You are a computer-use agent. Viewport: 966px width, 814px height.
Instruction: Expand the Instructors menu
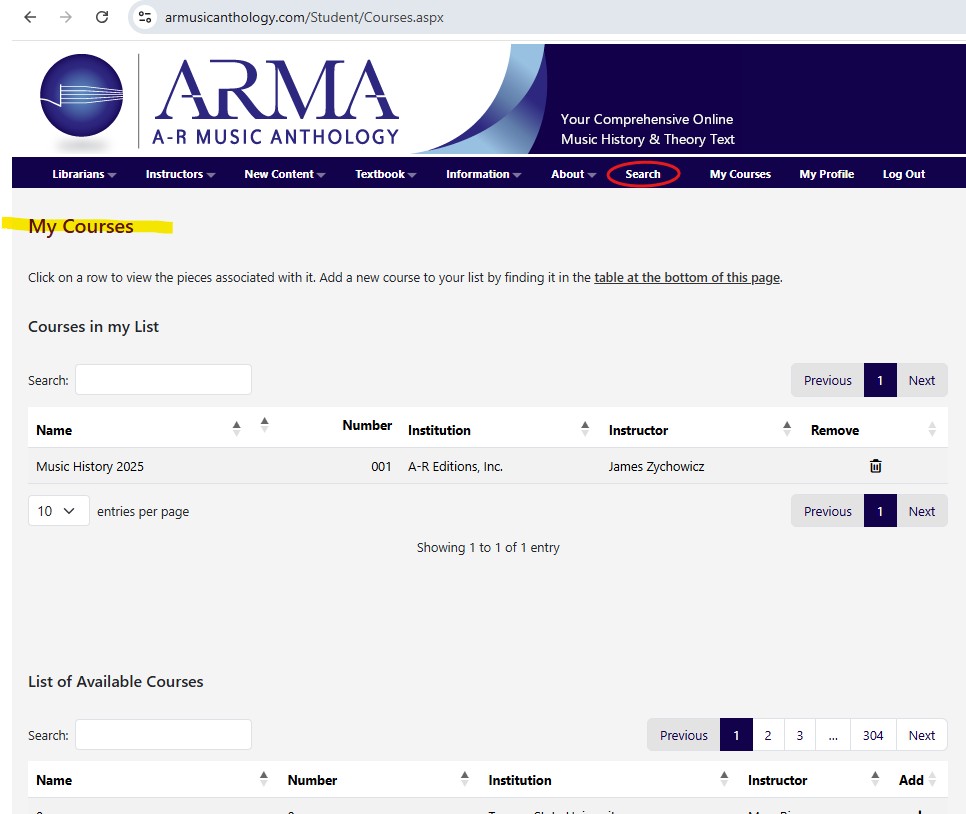pos(180,174)
